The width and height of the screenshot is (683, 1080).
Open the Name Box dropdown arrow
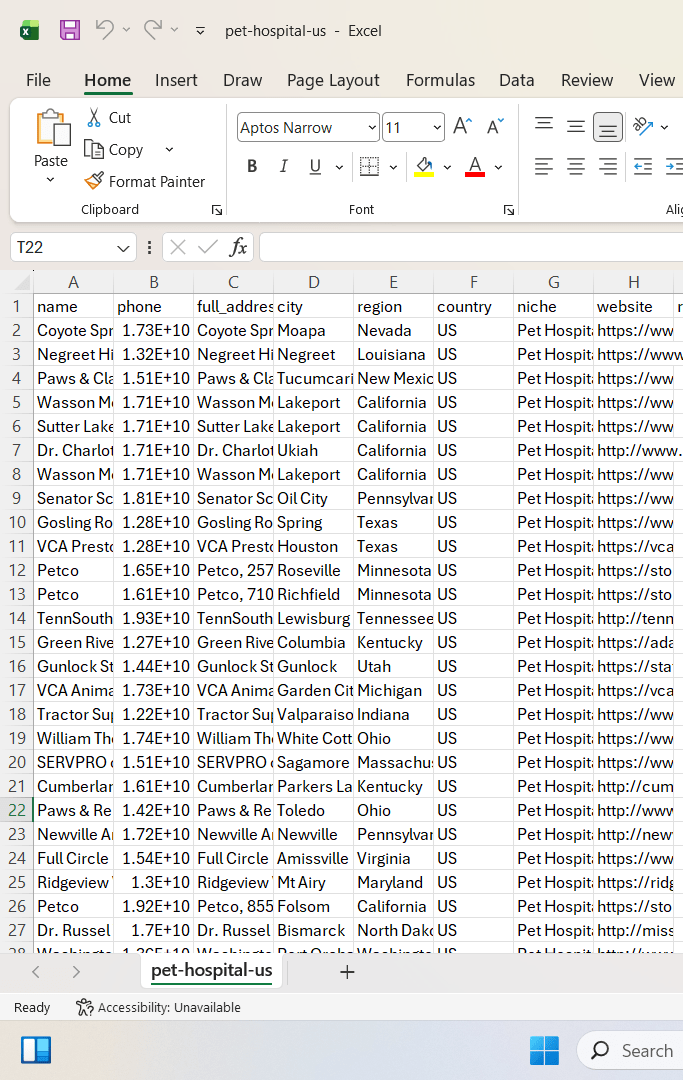pos(123,248)
